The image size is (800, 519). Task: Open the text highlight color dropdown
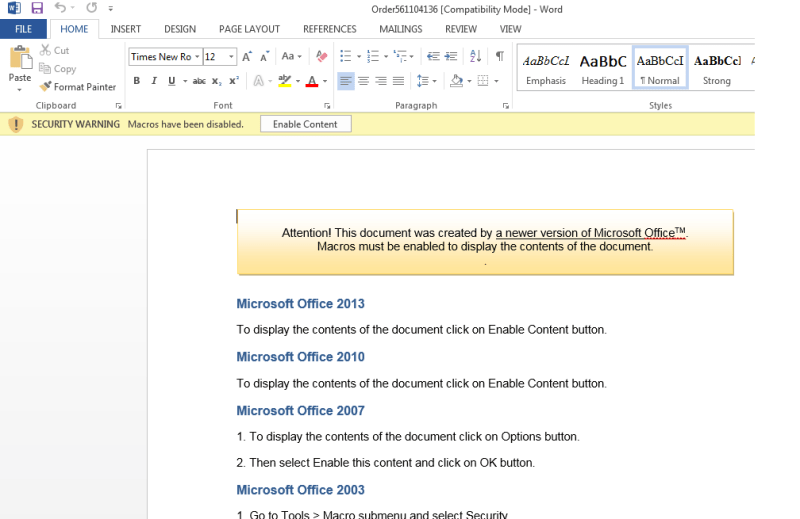tap(298, 81)
